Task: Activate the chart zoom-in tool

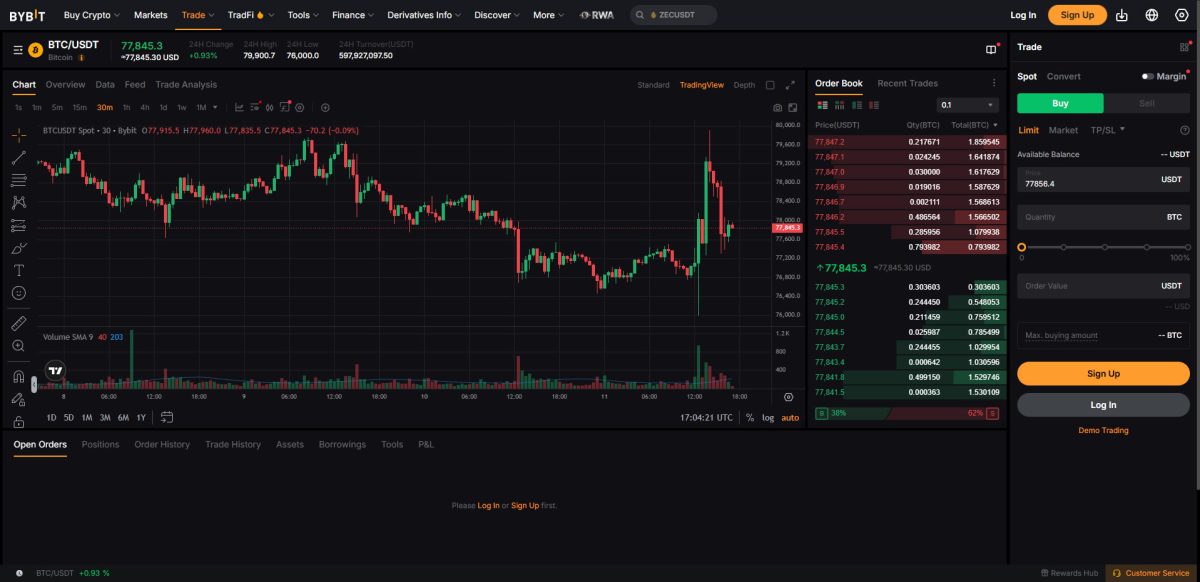Action: pyautogui.click(x=19, y=345)
